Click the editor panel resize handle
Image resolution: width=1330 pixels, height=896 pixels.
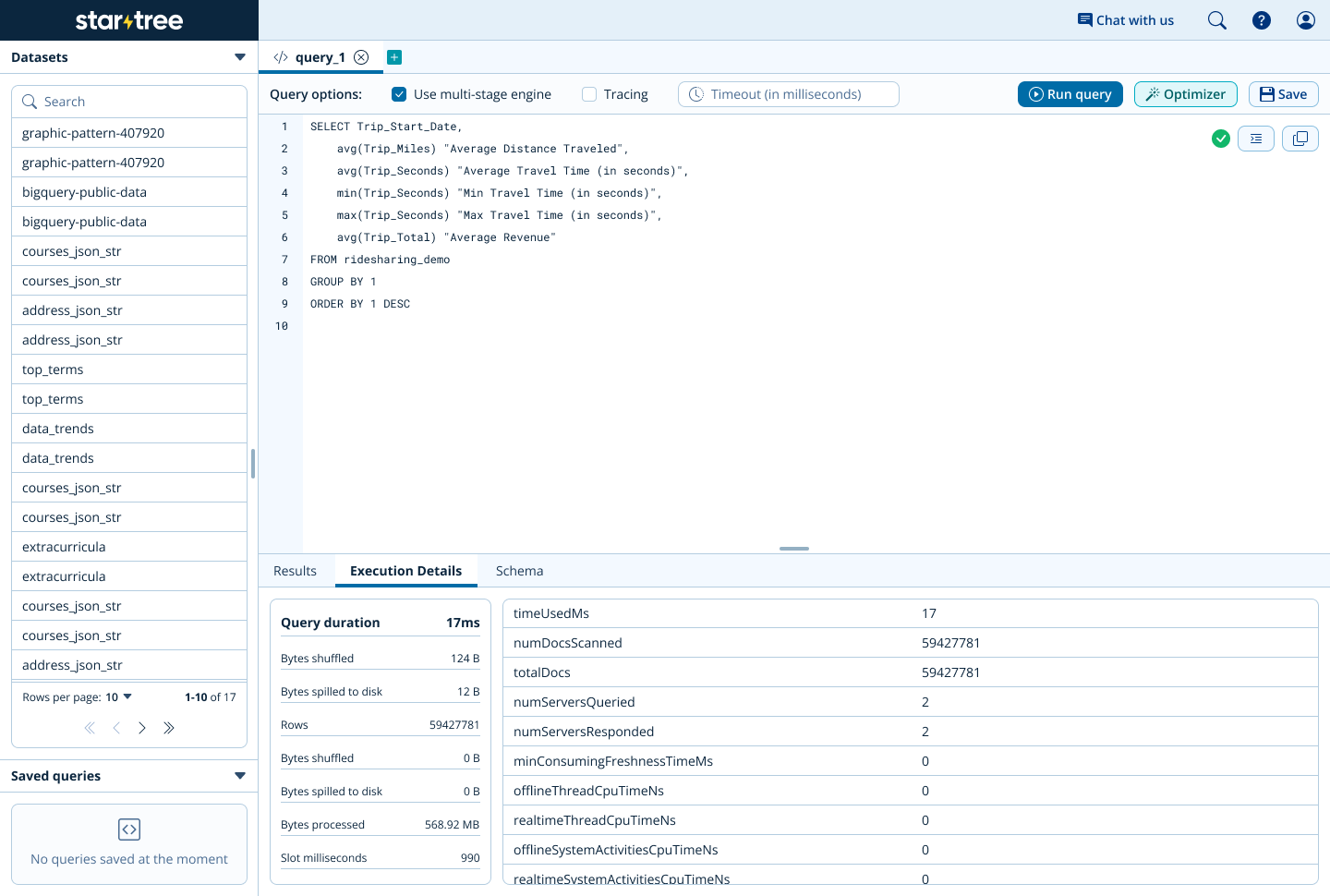pos(793,549)
